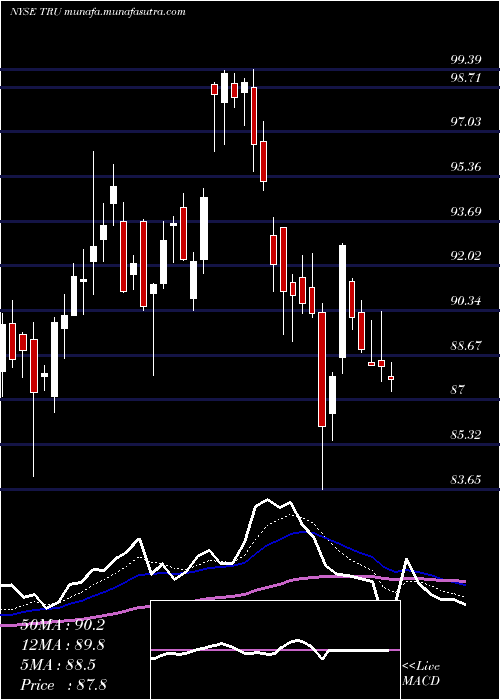Click inside the Live MACD inset chart
The height and width of the screenshot is (700, 500).
[x=275, y=650]
